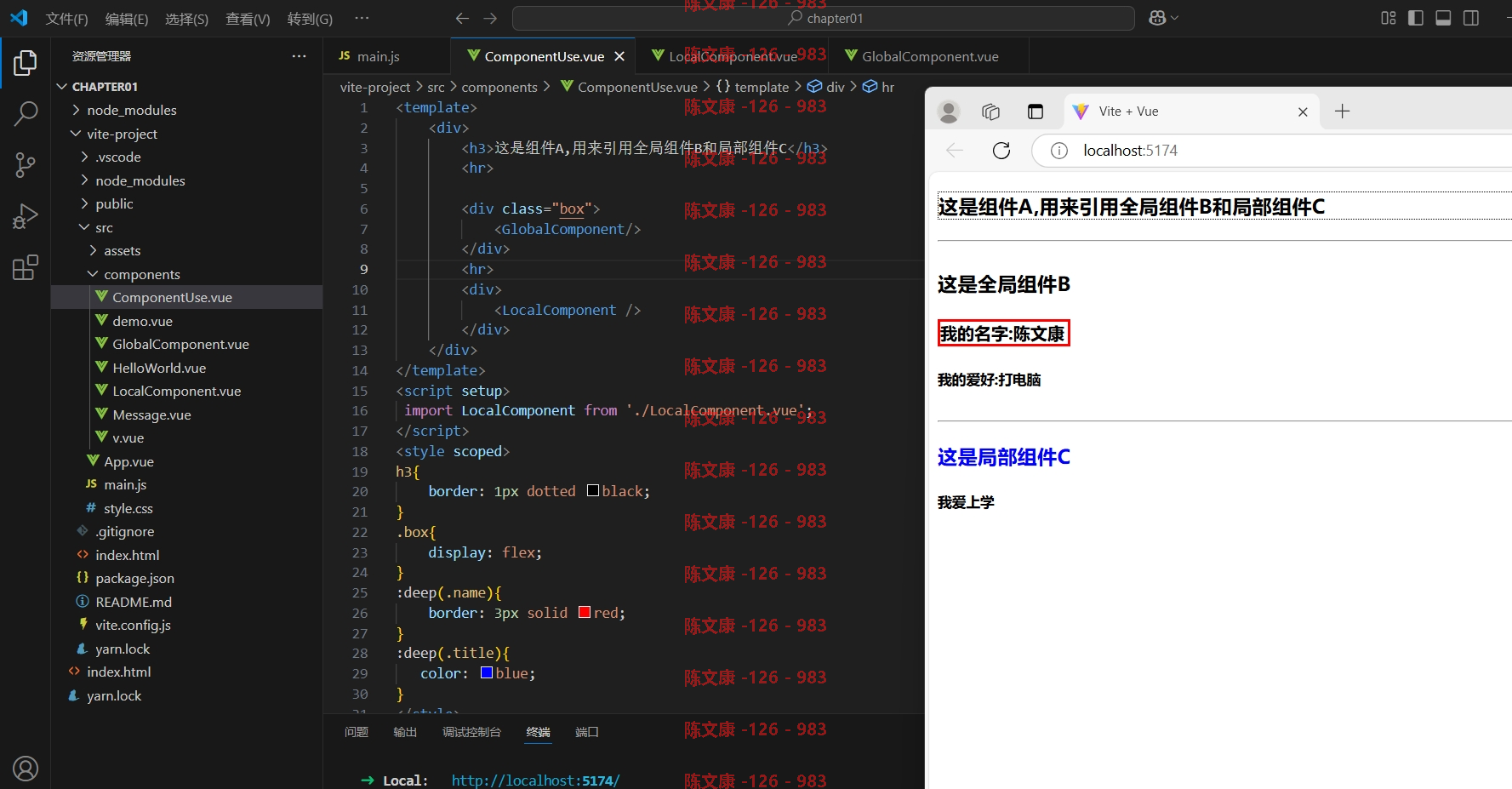Click the chapter01 command center search box
Screen dimensions: 1512x789
pos(824,18)
